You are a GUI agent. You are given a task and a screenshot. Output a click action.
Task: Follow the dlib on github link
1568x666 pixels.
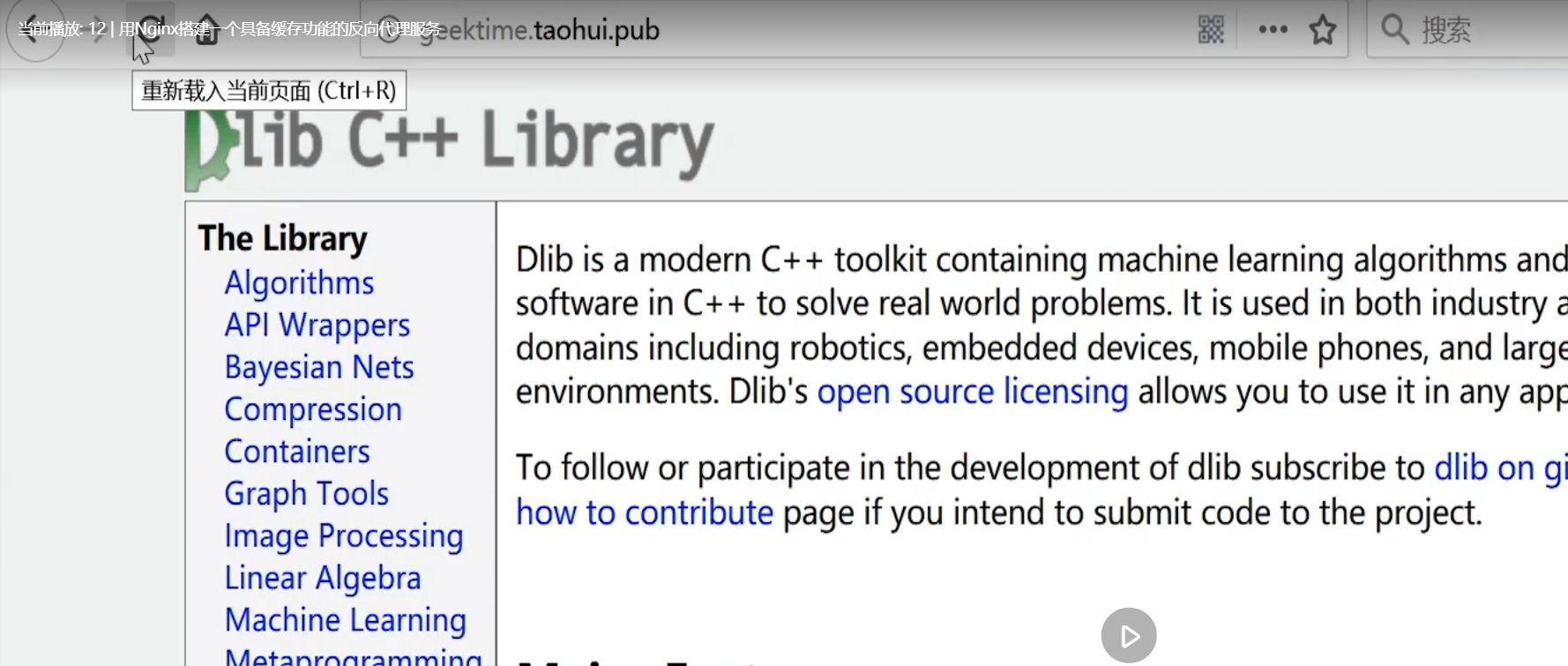pyautogui.click(x=1501, y=468)
